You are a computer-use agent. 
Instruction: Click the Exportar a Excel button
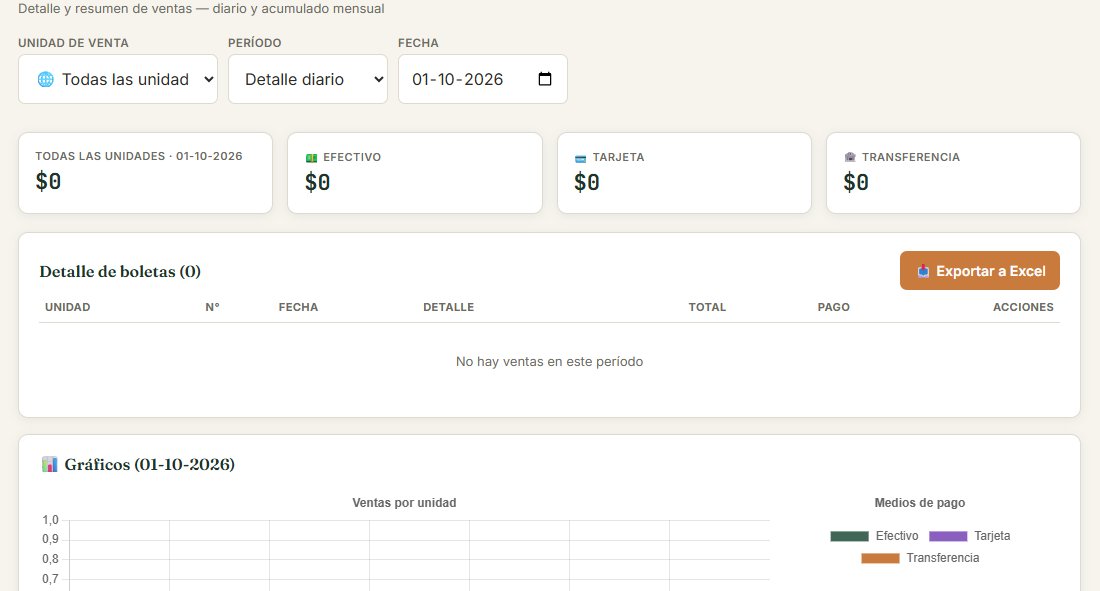click(x=979, y=271)
